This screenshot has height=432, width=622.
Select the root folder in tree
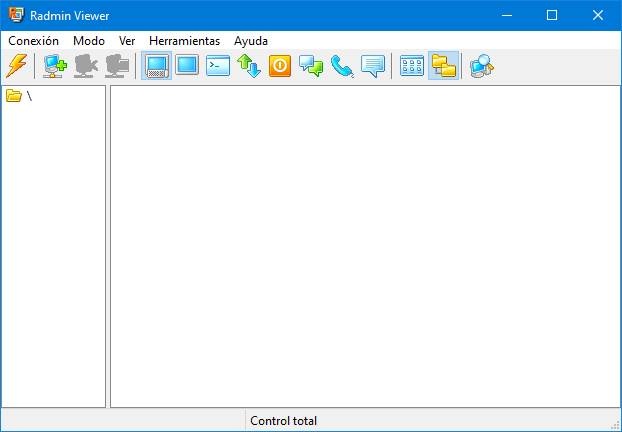point(19,96)
